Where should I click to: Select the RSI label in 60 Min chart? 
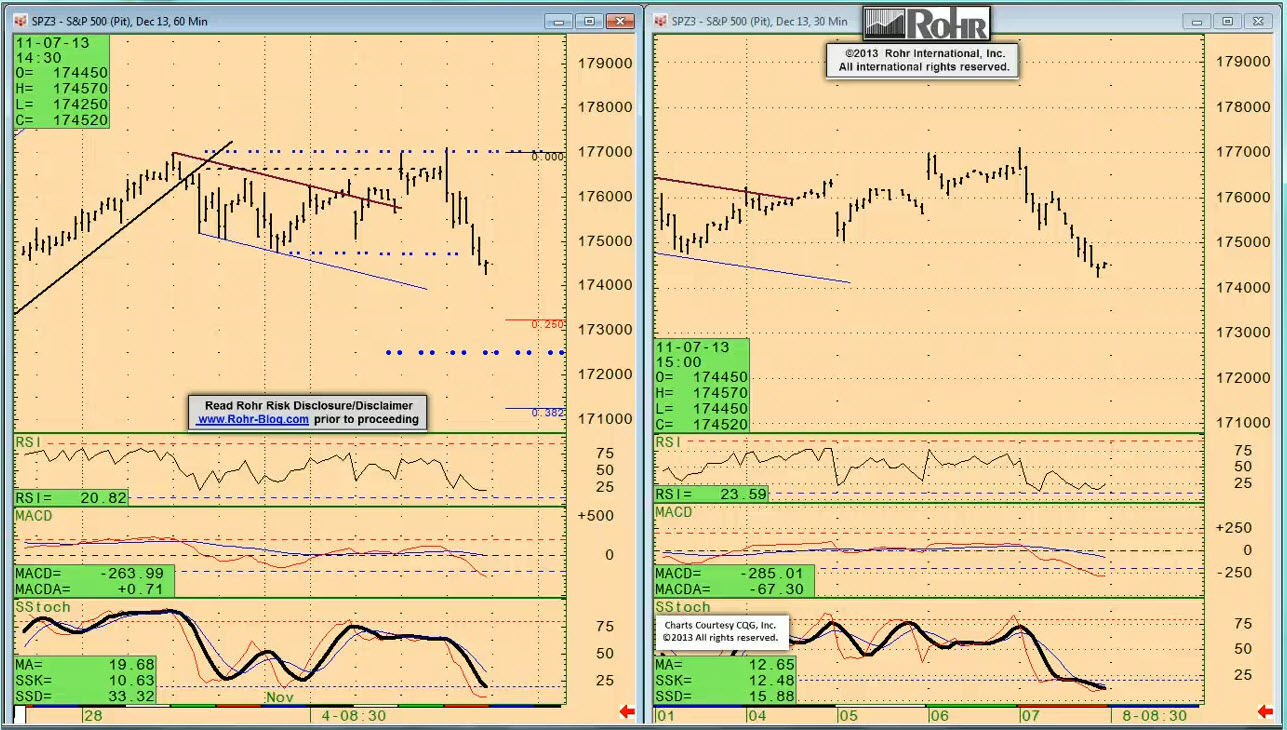(27, 442)
